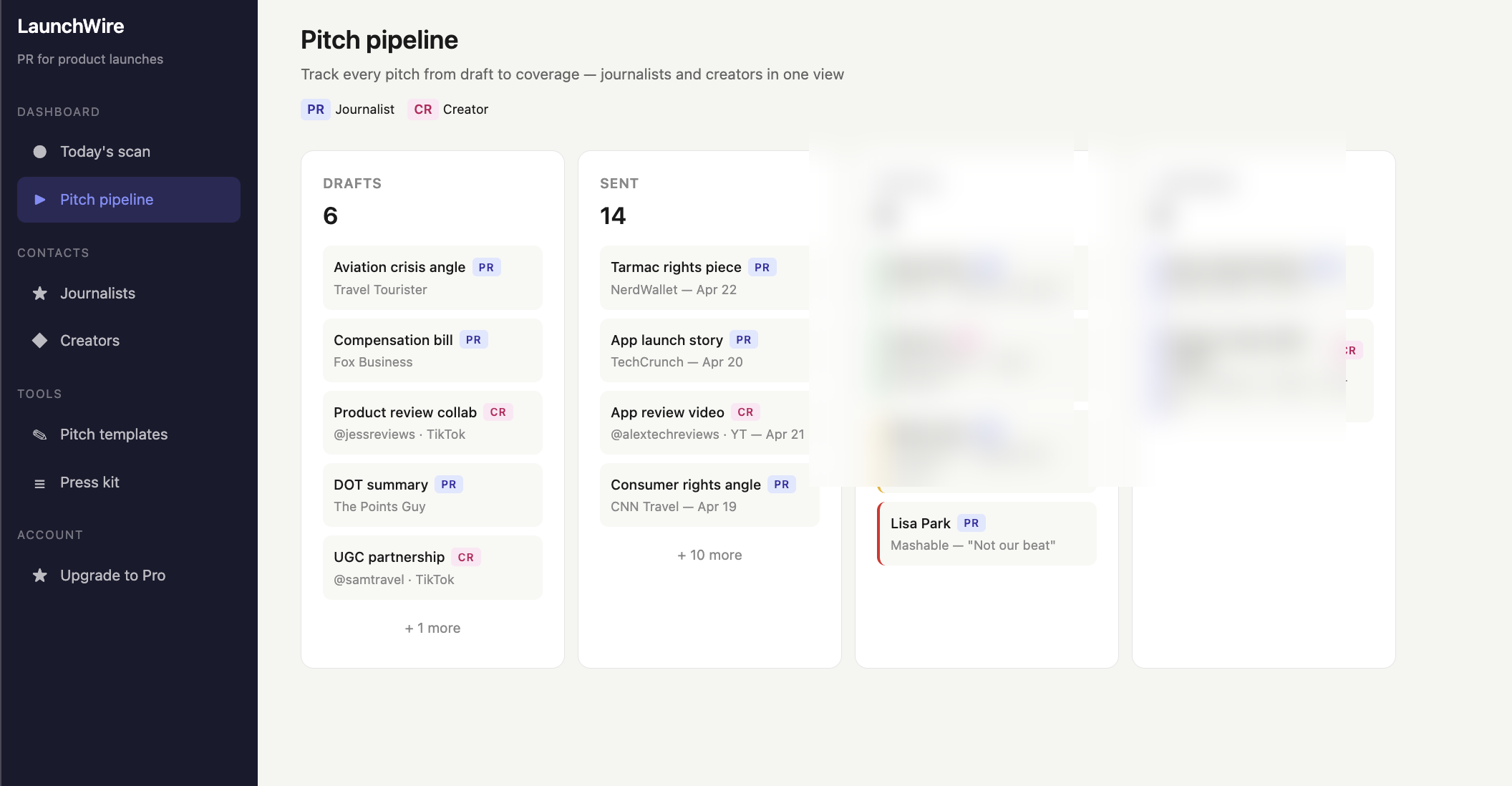Click the Upgrade to Pro star icon
The width and height of the screenshot is (1512, 786).
(39, 575)
